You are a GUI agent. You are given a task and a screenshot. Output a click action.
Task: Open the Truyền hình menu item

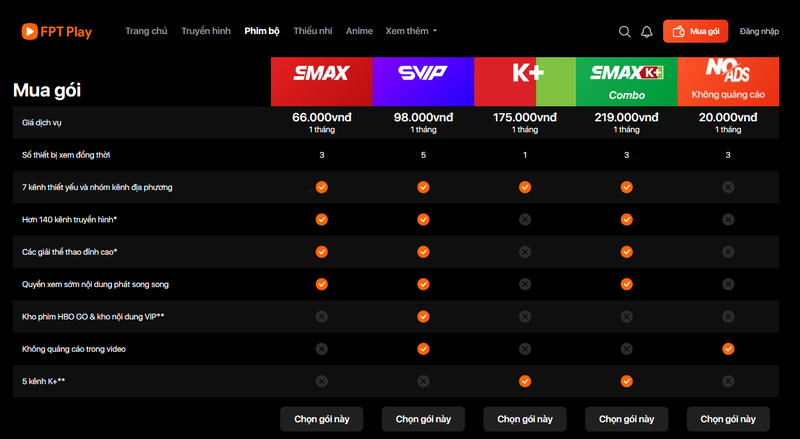point(206,31)
